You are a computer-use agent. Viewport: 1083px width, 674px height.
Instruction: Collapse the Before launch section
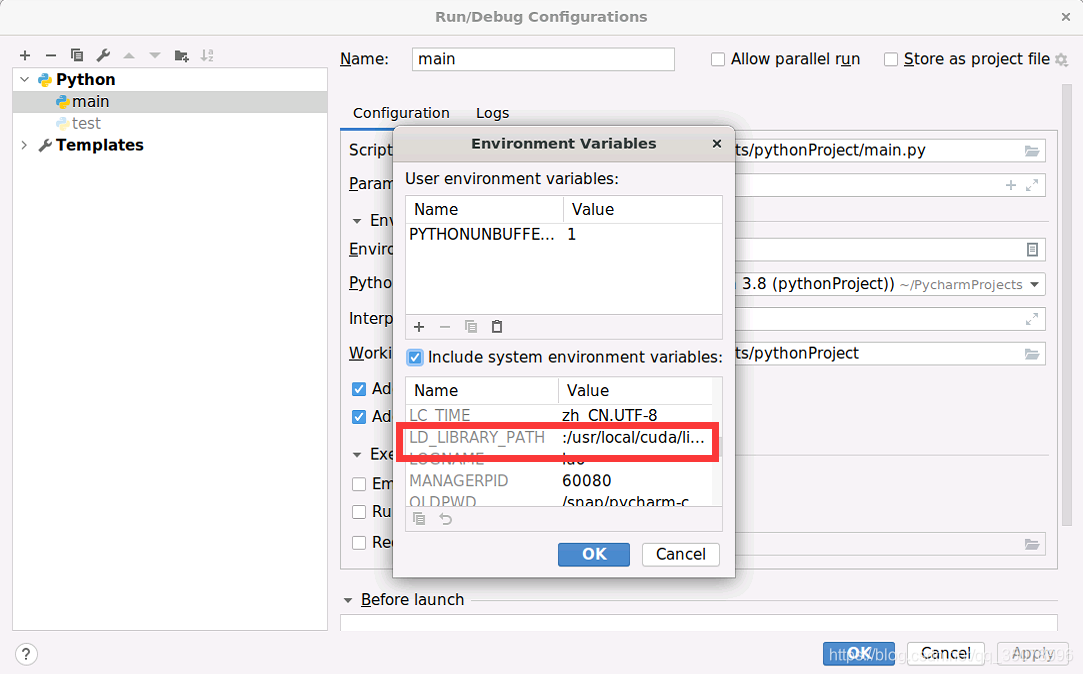point(347,600)
